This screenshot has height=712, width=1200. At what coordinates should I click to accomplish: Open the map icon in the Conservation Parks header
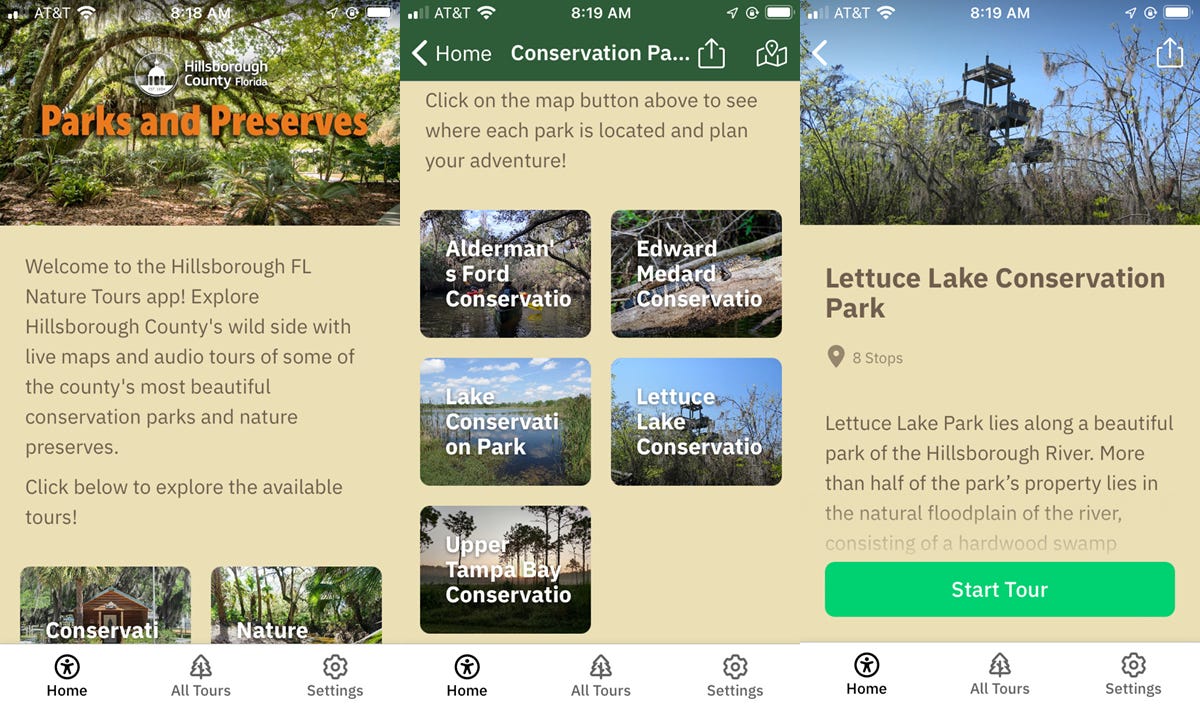point(771,54)
